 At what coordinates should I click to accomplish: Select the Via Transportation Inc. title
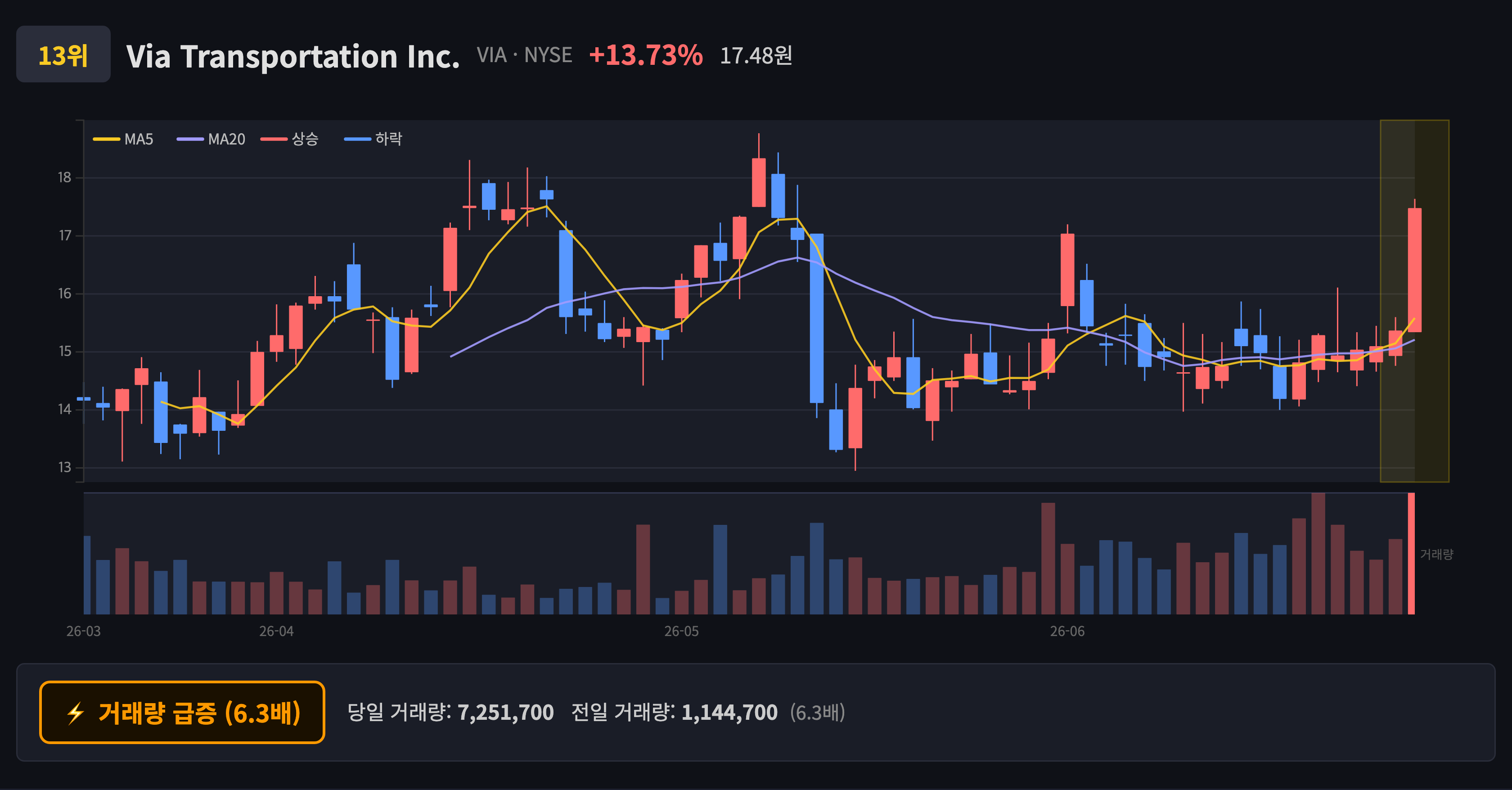click(293, 56)
